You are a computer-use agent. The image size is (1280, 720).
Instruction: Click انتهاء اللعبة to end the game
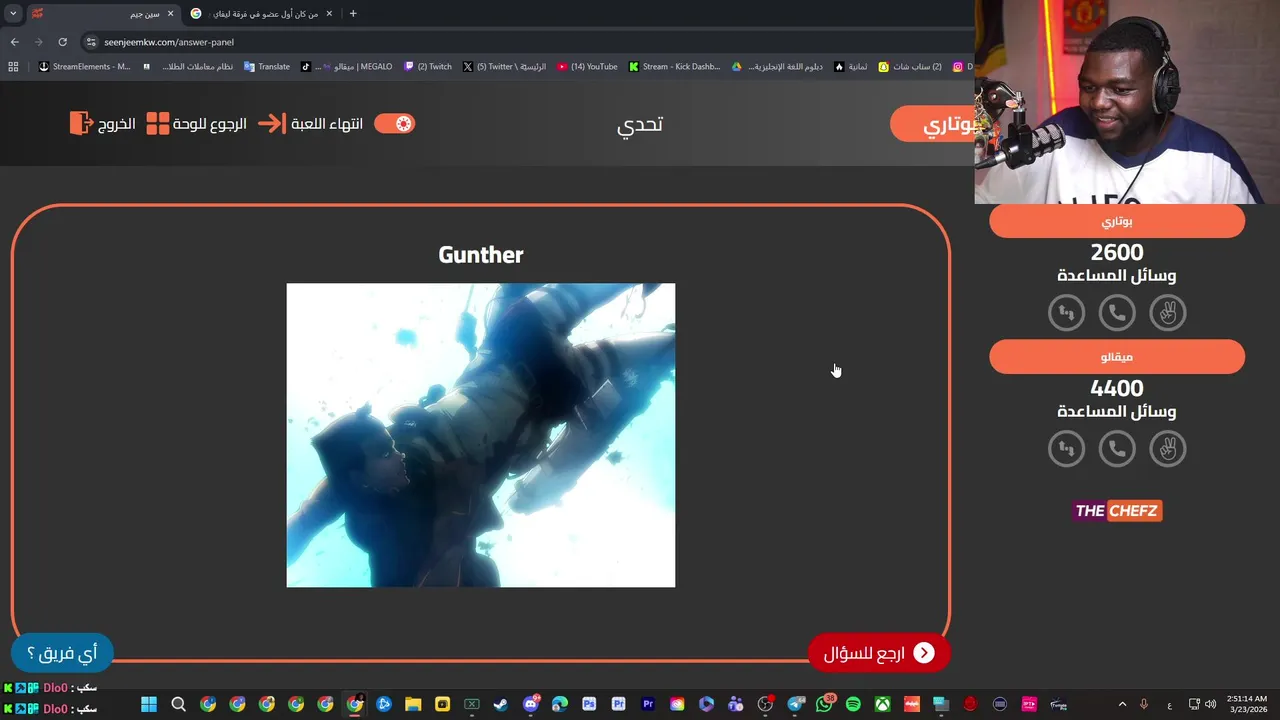coord(311,124)
